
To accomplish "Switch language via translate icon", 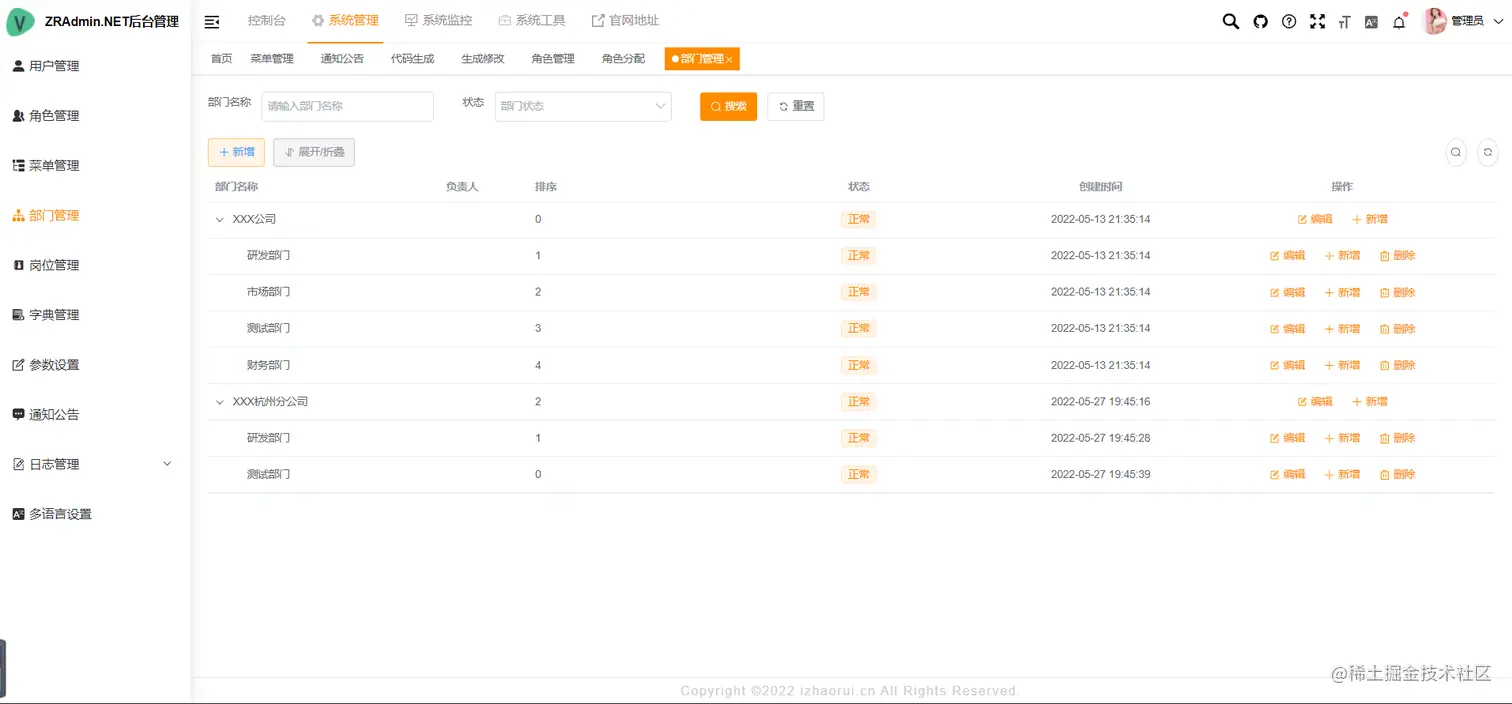I will tap(1372, 22).
